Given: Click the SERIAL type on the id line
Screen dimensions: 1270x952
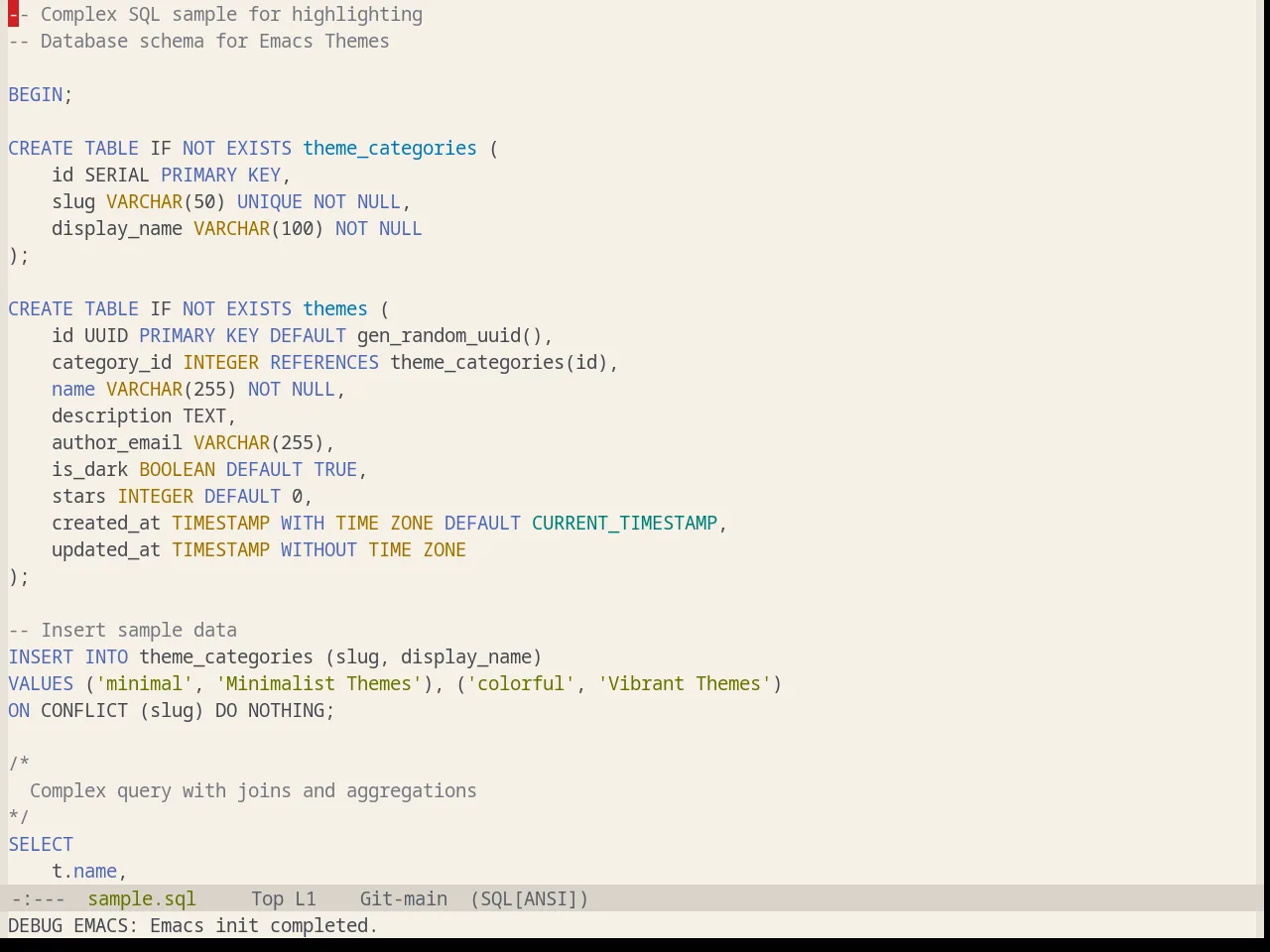Looking at the screenshot, I should tap(117, 176).
